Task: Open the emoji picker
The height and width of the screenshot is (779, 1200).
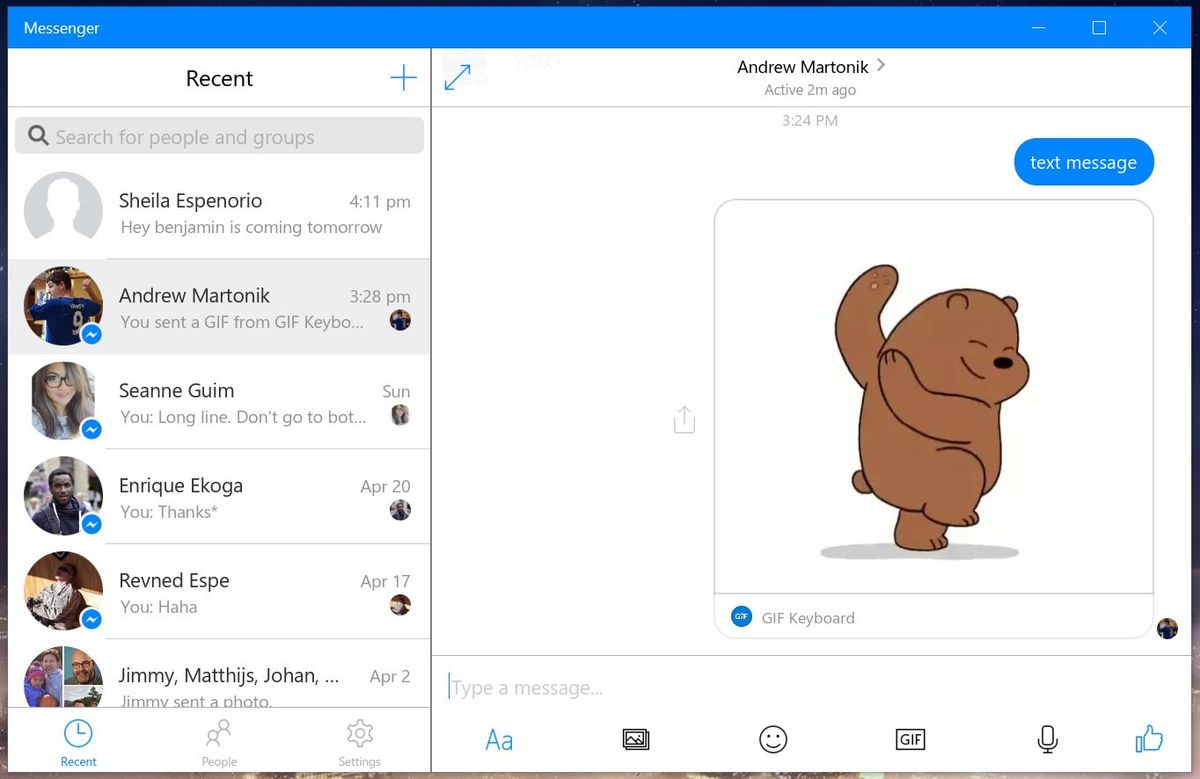Action: click(773, 740)
